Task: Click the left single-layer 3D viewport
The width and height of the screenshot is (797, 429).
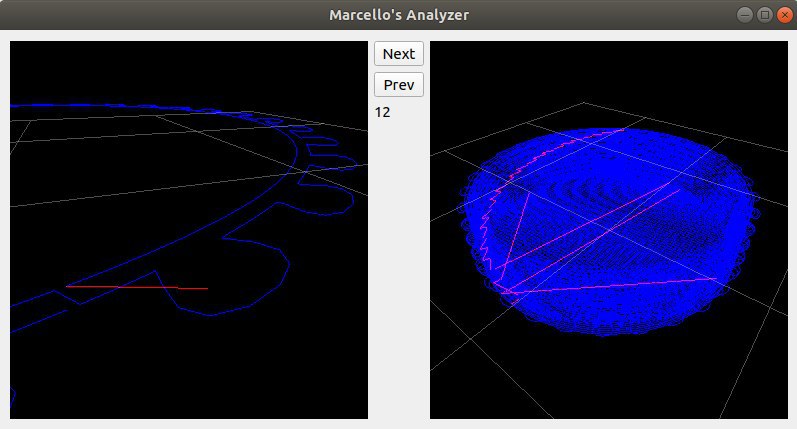Action: tap(189, 230)
